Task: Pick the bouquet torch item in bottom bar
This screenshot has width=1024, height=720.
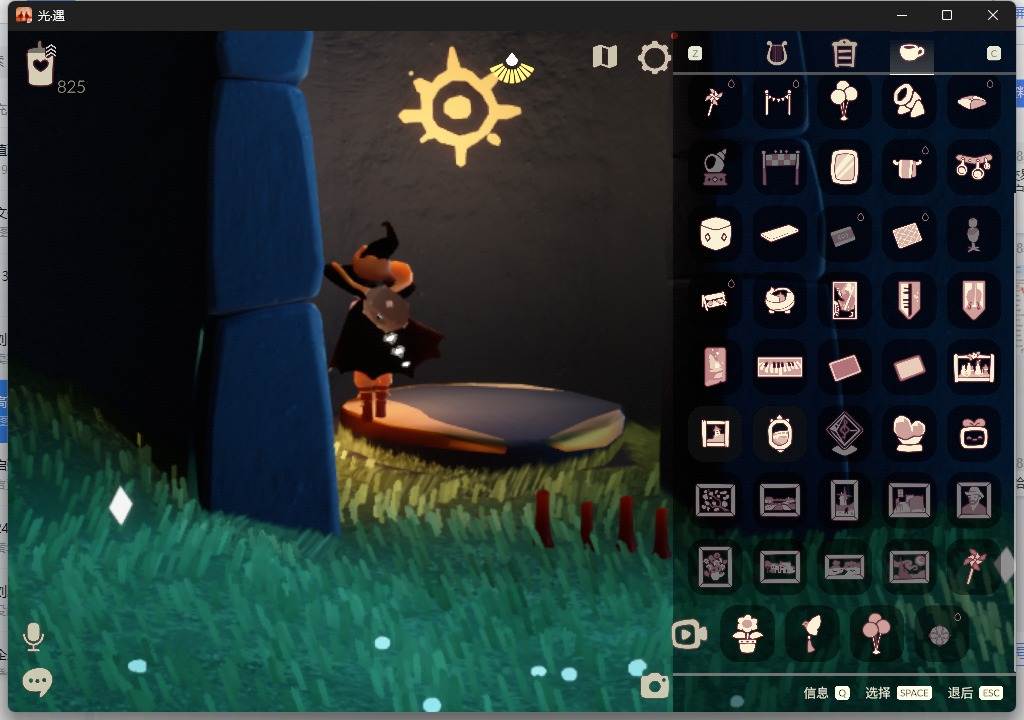Action: [812, 634]
